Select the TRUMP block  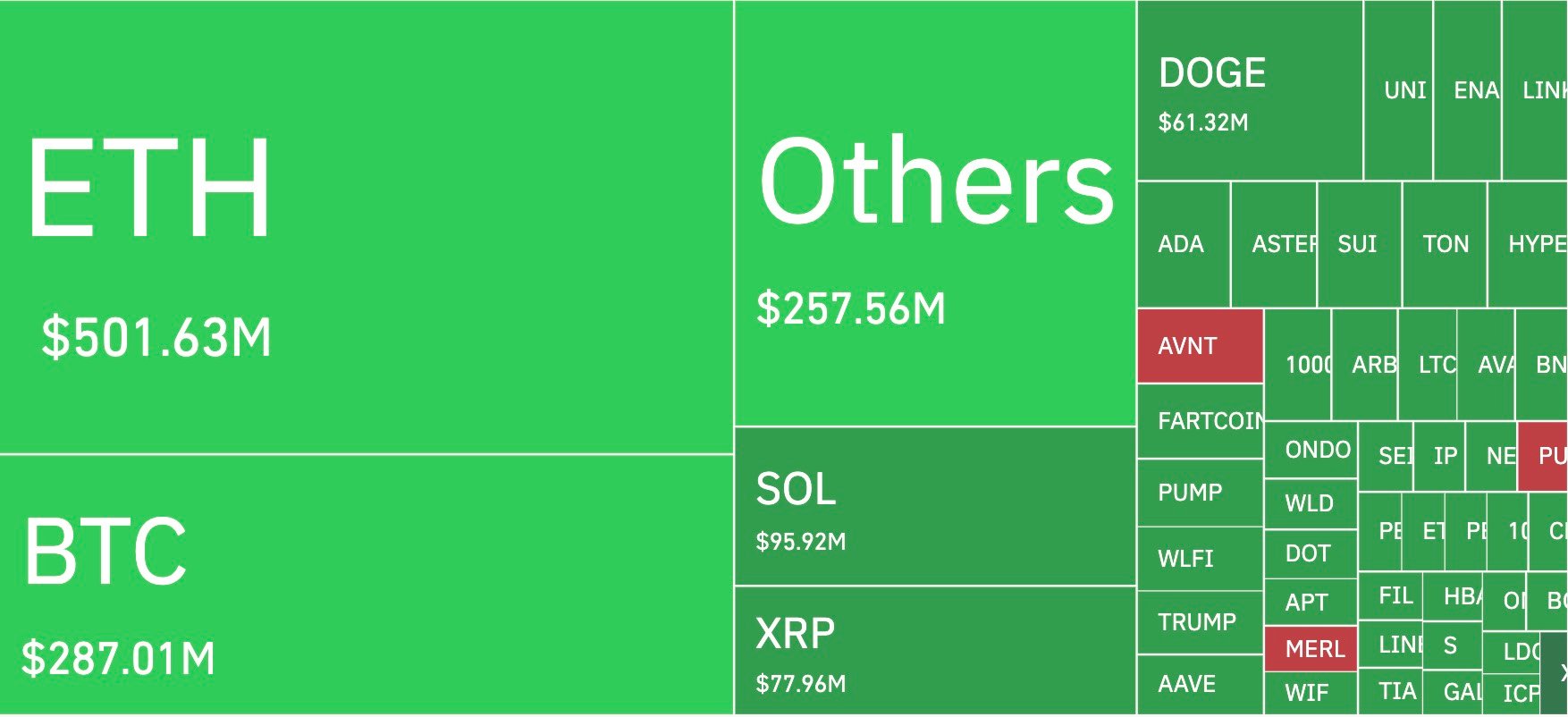[1201, 622]
